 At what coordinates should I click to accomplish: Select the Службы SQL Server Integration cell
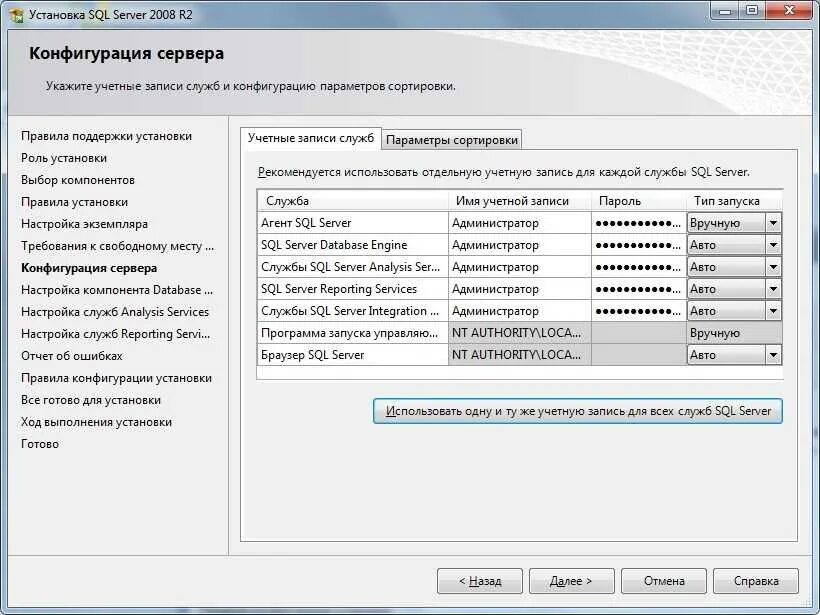[353, 311]
